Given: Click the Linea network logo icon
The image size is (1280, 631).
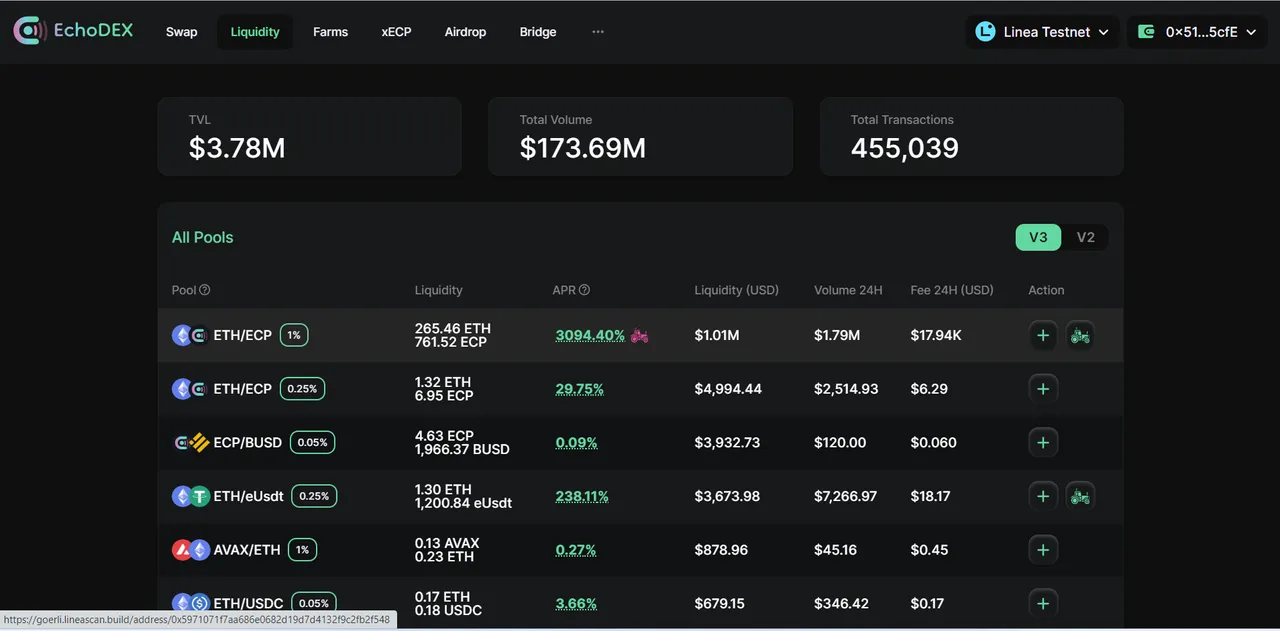Looking at the screenshot, I should (986, 32).
